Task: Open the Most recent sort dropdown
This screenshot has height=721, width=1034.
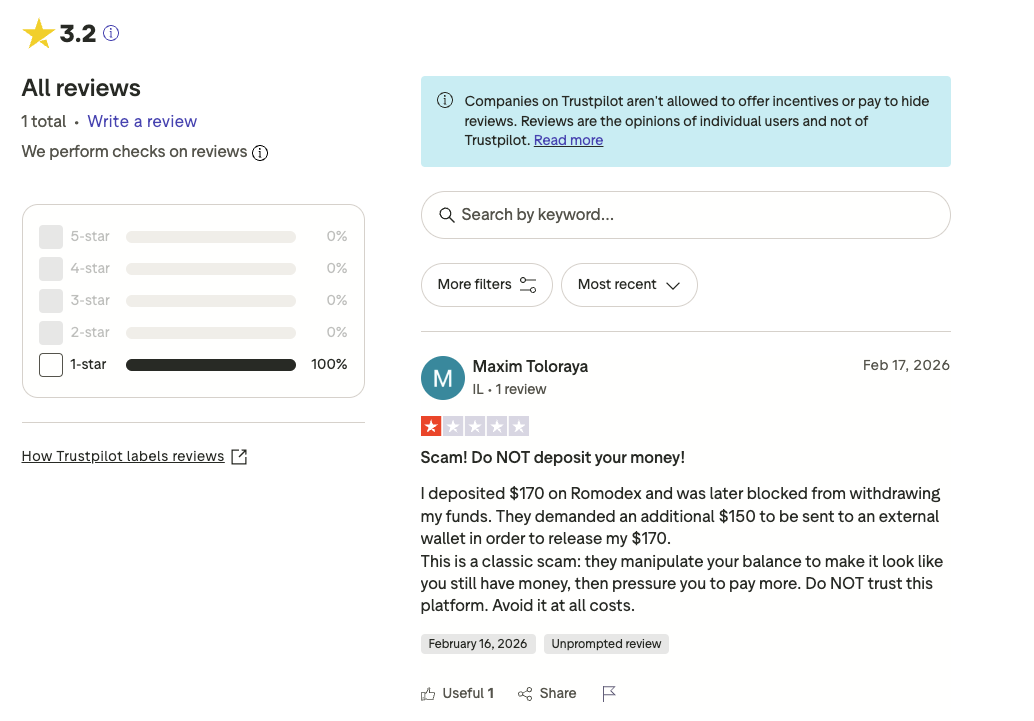Action: [x=629, y=285]
